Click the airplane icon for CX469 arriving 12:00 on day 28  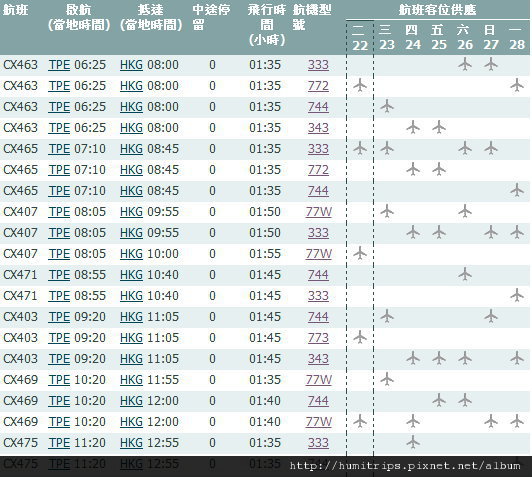517,421
